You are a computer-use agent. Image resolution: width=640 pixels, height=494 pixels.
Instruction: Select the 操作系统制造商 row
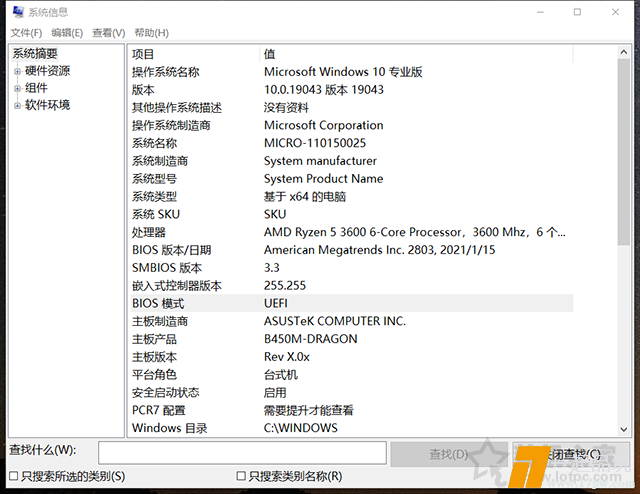point(351,125)
